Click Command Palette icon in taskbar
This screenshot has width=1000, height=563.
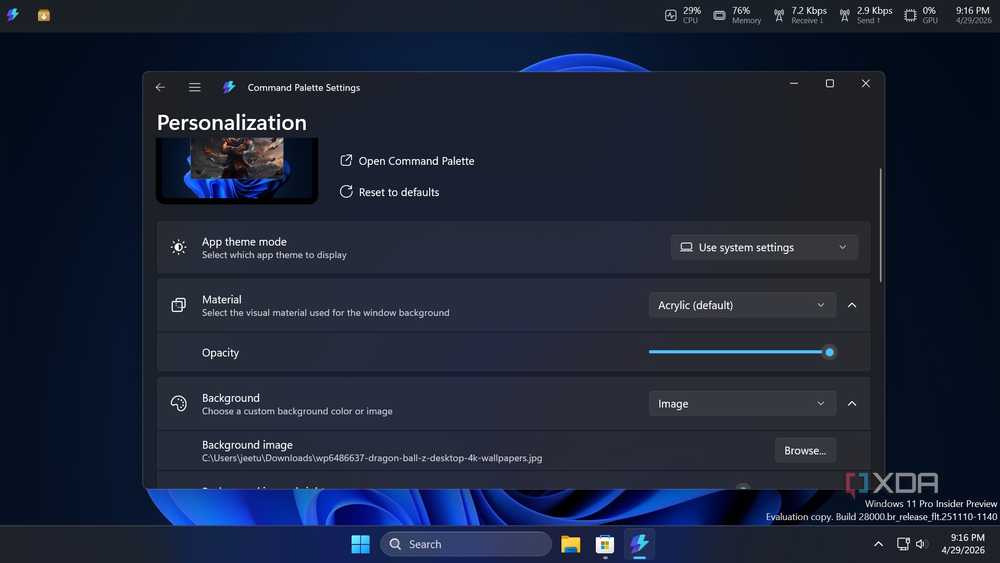point(639,544)
